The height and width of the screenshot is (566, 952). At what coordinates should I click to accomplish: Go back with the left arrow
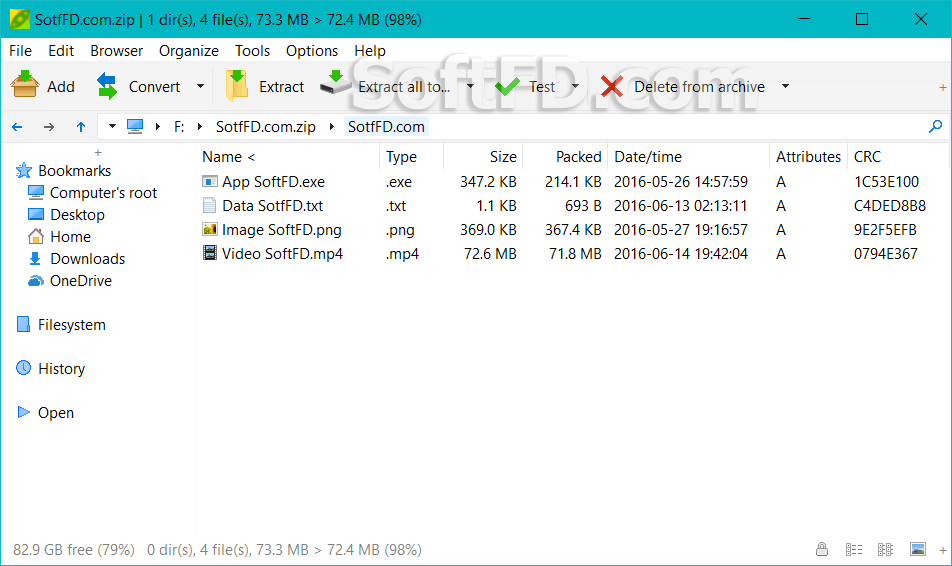tap(17, 127)
